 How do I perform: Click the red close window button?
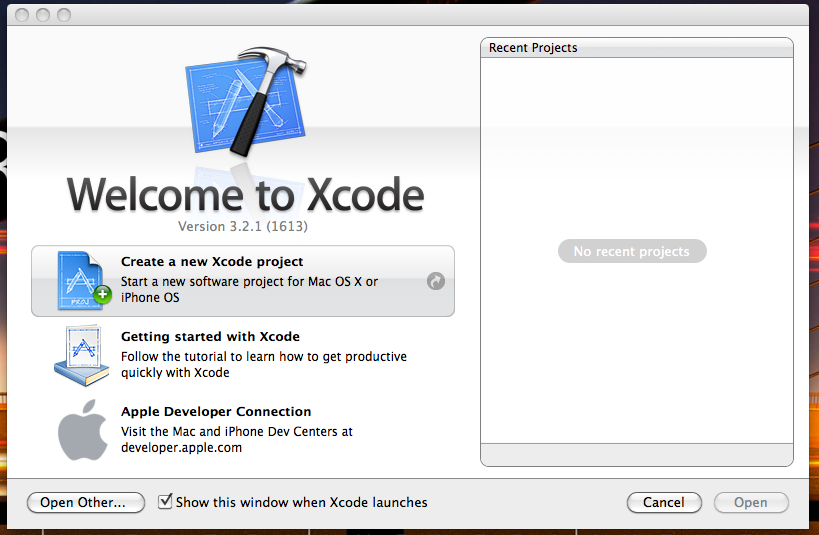(22, 15)
